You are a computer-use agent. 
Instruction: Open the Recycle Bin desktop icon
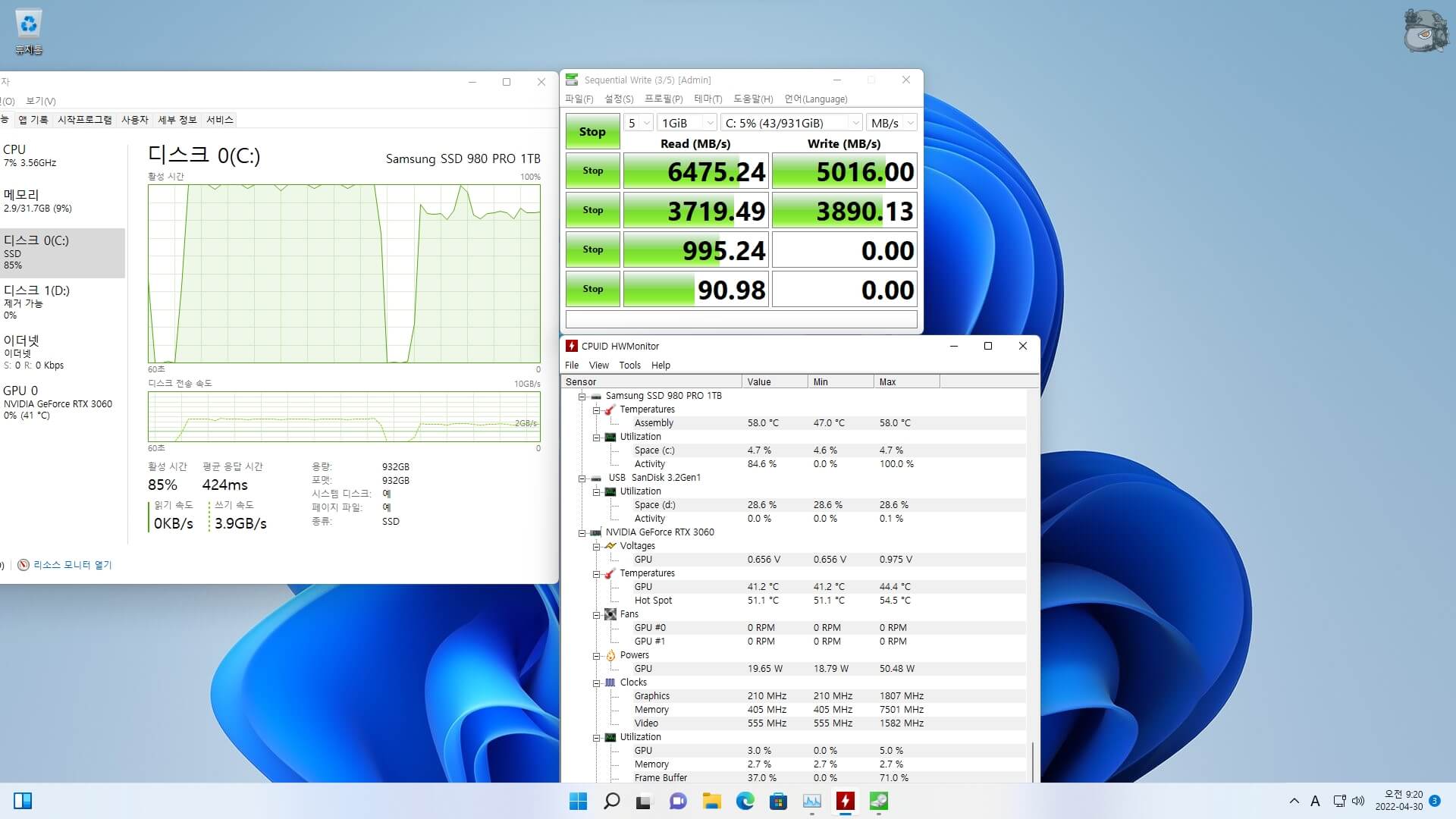(x=29, y=32)
